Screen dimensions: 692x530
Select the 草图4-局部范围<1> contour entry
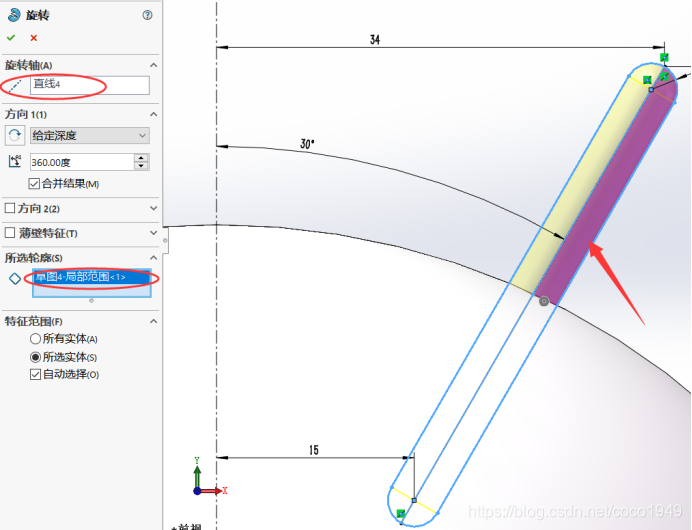(x=92, y=277)
